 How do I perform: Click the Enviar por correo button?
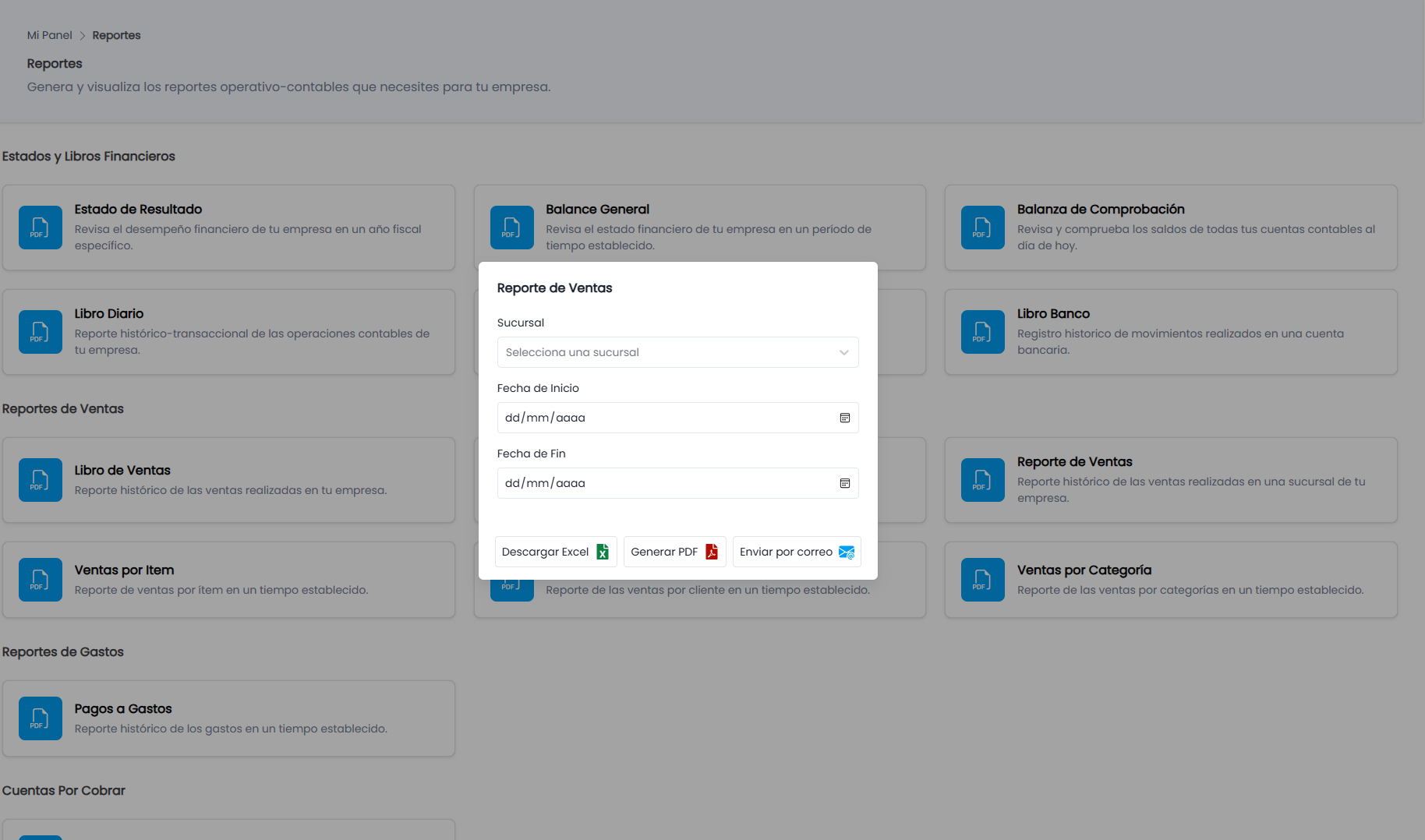797,552
